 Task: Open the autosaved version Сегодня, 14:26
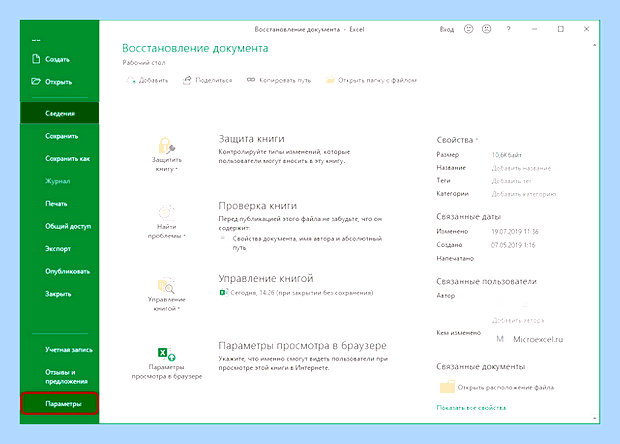click(x=302, y=293)
